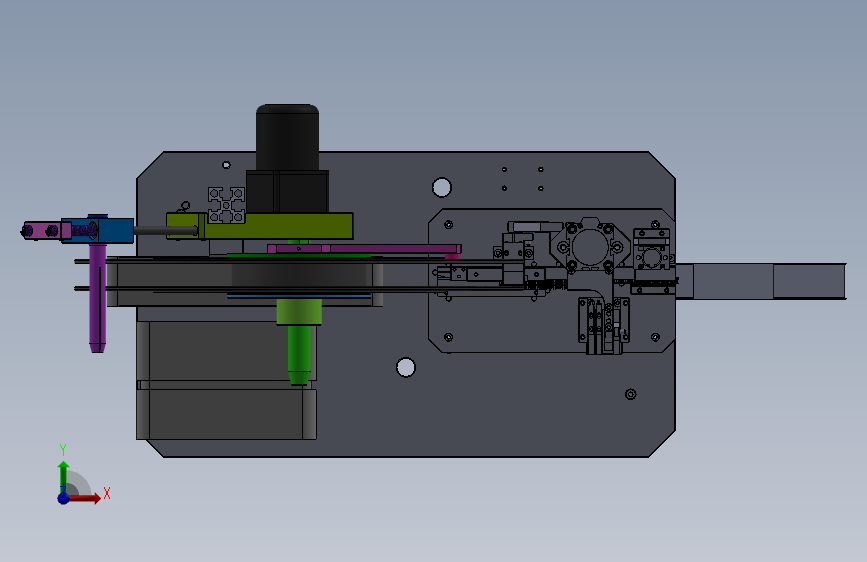Click the green Y axis arrow of the triad

pyautogui.click(x=64, y=477)
